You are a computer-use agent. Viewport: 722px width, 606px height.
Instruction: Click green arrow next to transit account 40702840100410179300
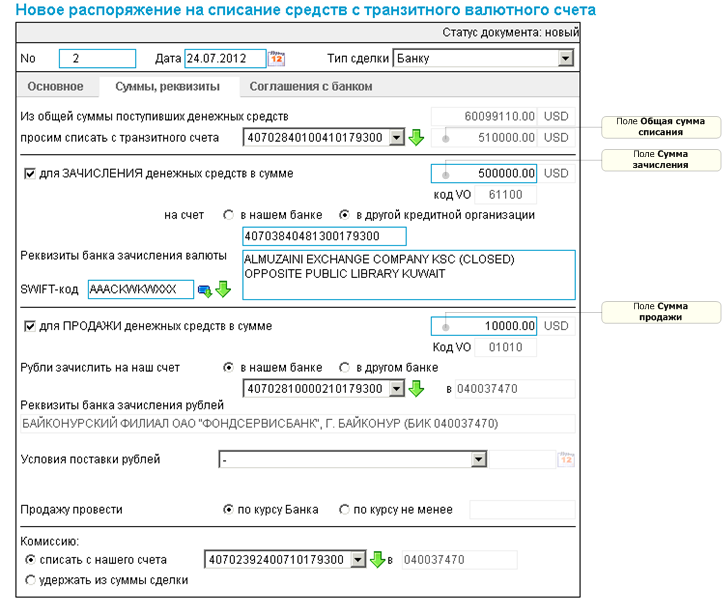tap(416, 137)
